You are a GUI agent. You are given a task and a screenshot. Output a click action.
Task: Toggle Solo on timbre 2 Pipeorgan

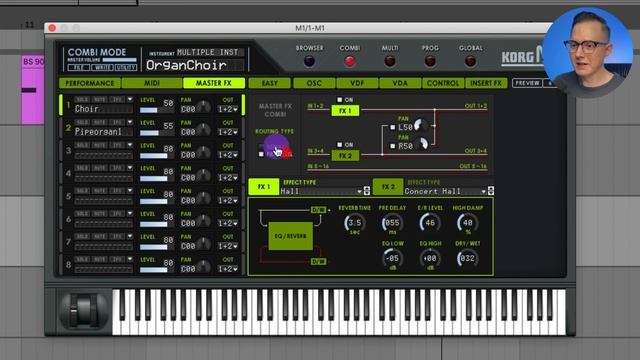tap(82, 122)
